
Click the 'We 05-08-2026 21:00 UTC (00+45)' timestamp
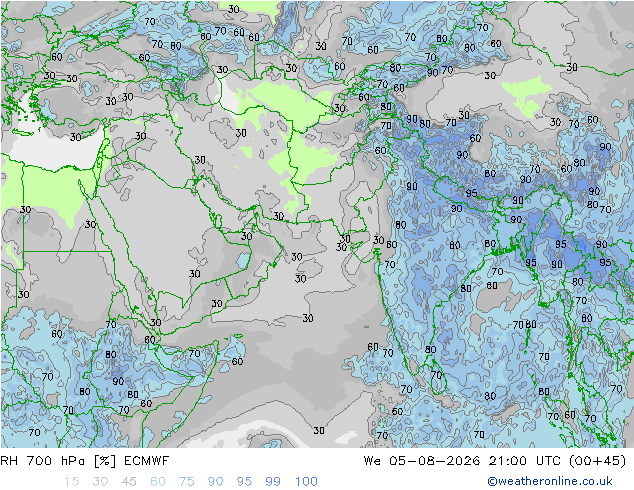pyautogui.click(x=495, y=461)
